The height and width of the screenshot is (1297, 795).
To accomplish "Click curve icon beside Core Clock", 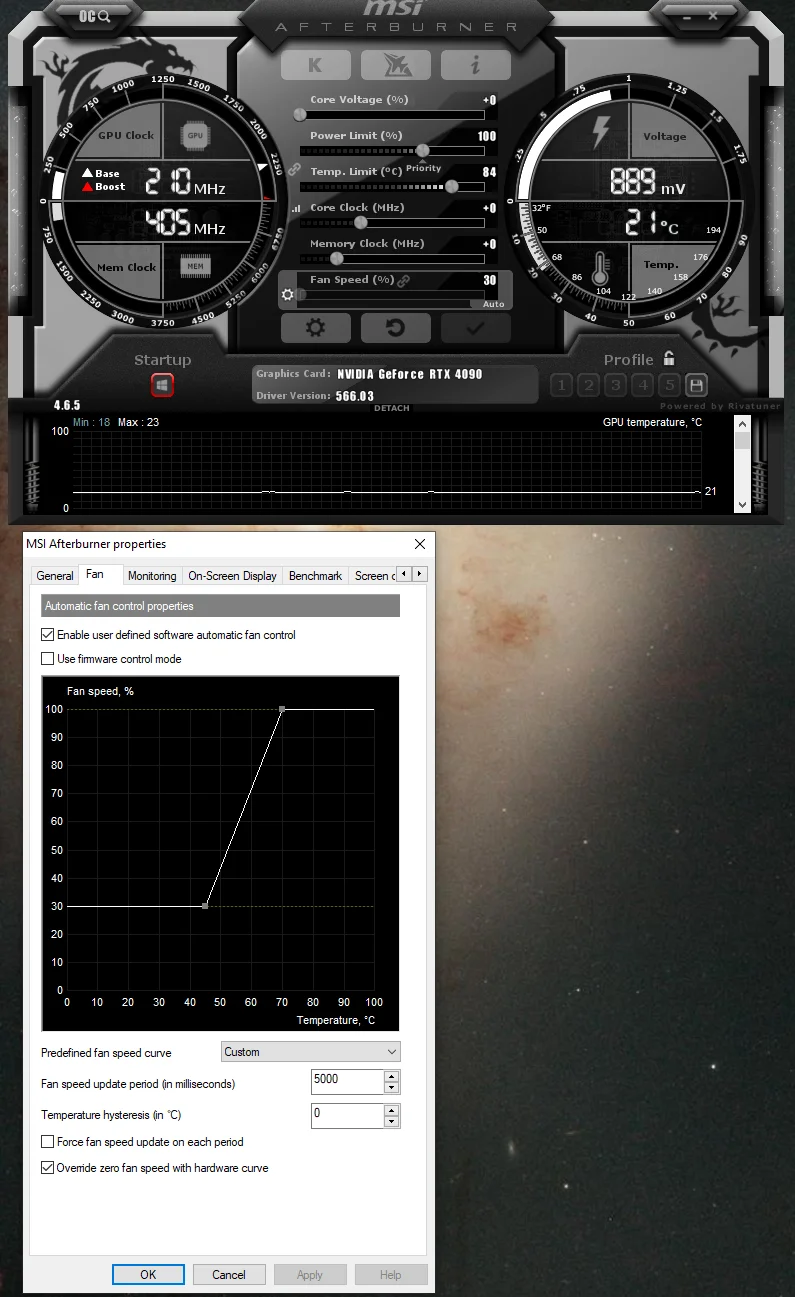I will (295, 209).
